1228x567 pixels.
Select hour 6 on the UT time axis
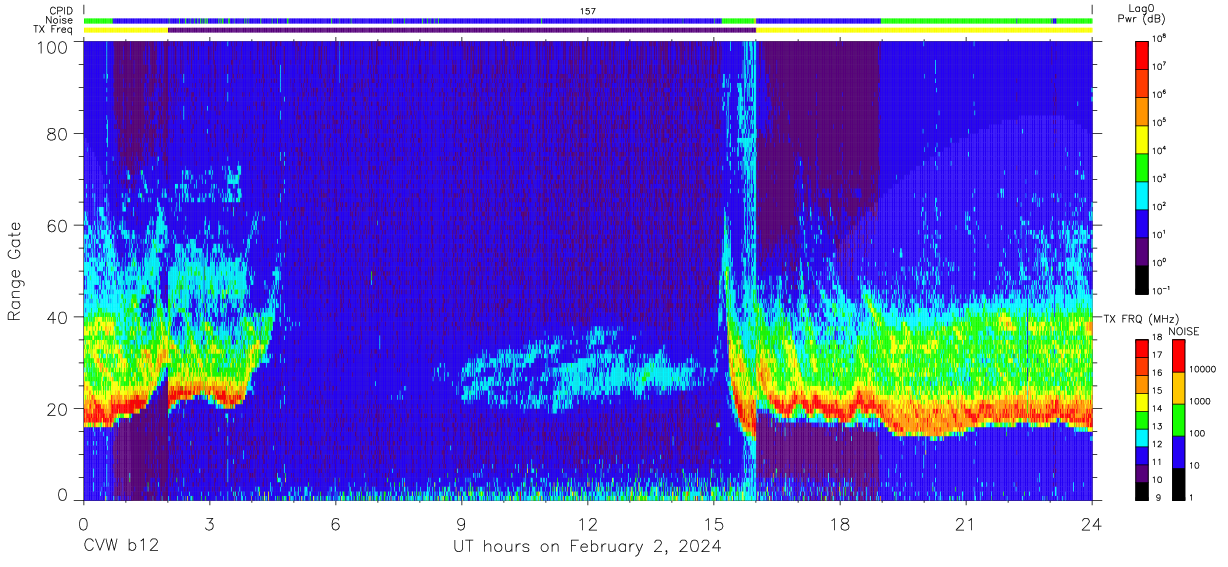click(x=336, y=523)
